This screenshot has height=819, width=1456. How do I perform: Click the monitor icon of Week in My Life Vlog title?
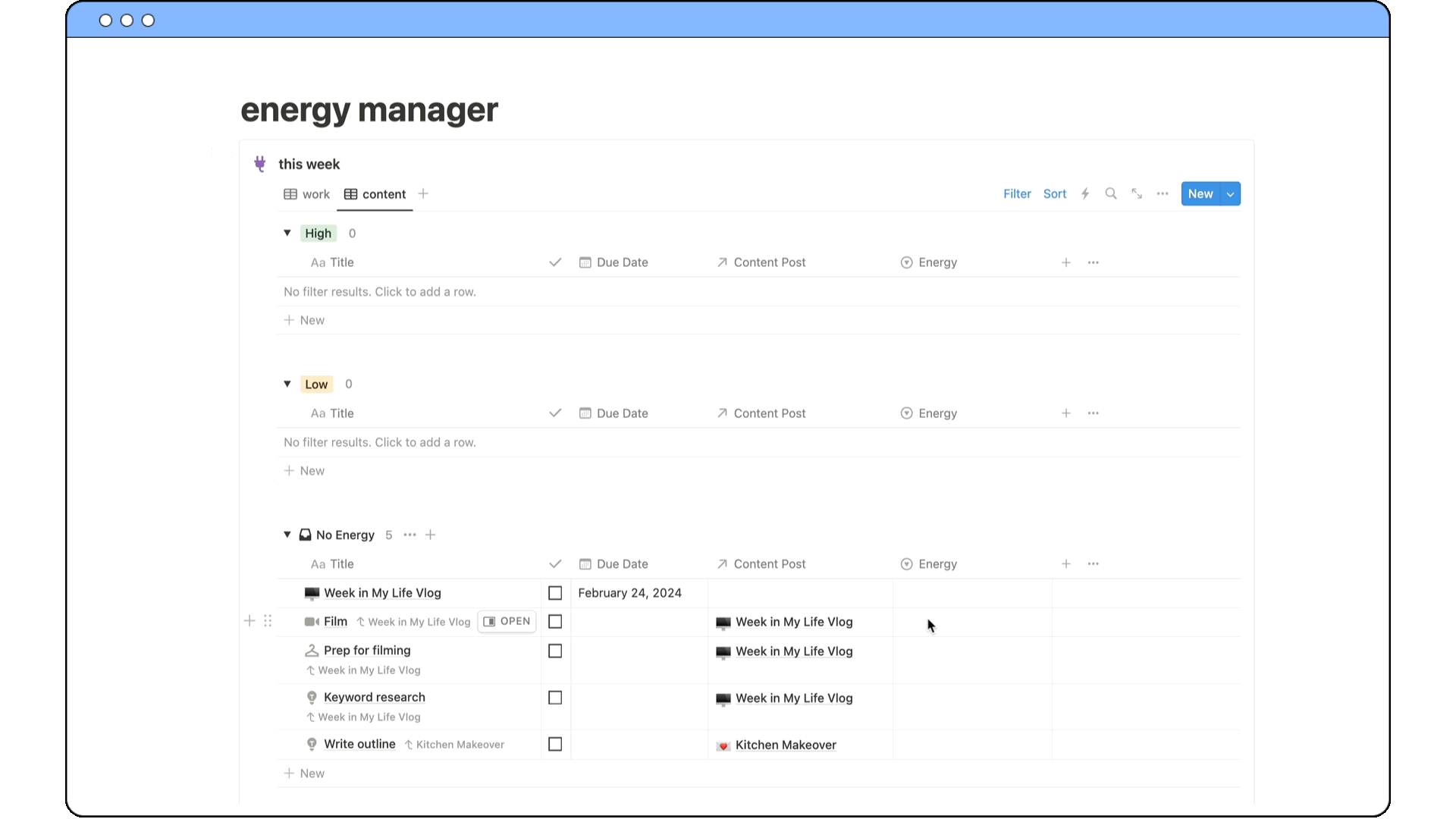click(x=312, y=593)
